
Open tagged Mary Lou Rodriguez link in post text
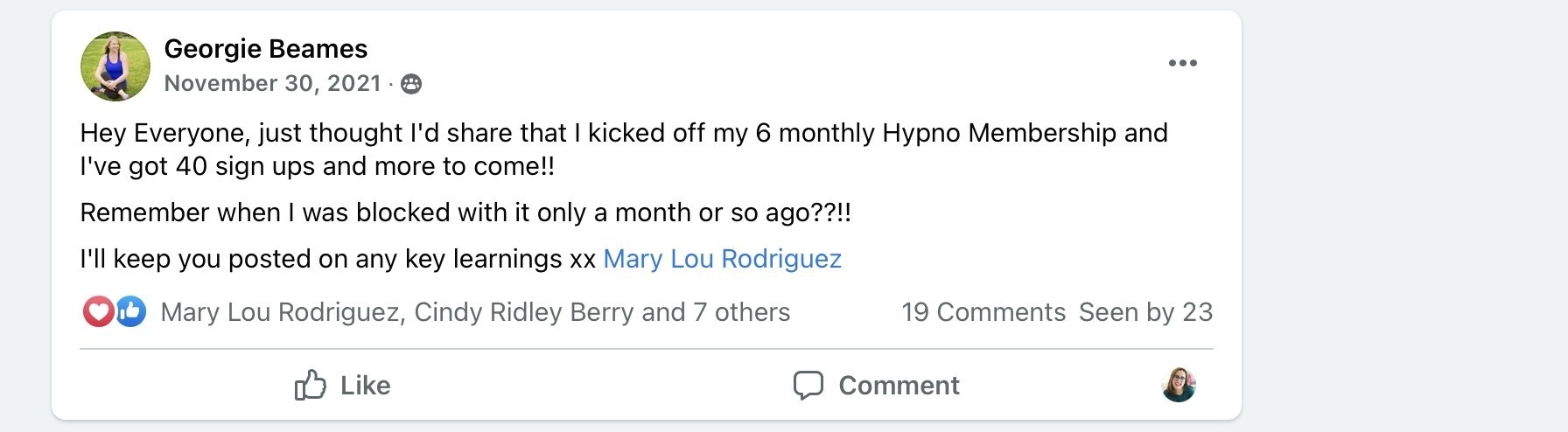722,259
